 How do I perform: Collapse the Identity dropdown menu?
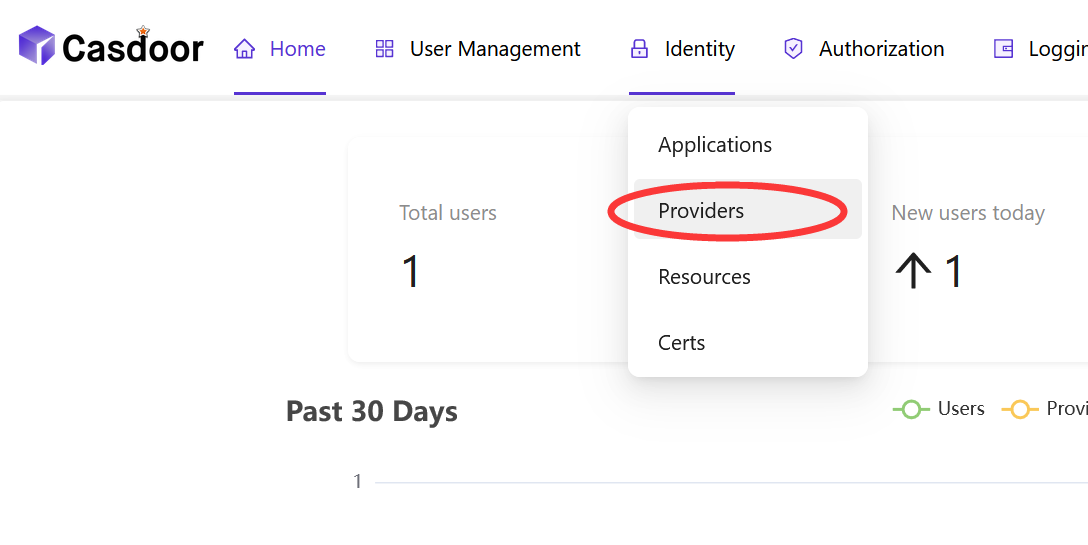point(699,49)
